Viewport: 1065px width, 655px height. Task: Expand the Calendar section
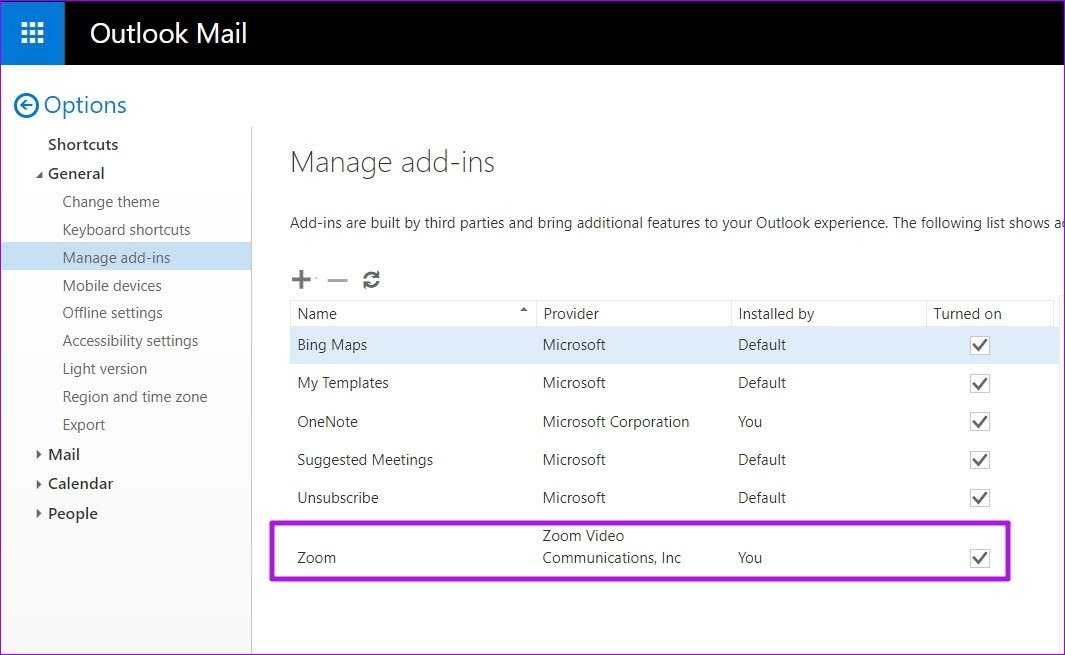pos(40,484)
